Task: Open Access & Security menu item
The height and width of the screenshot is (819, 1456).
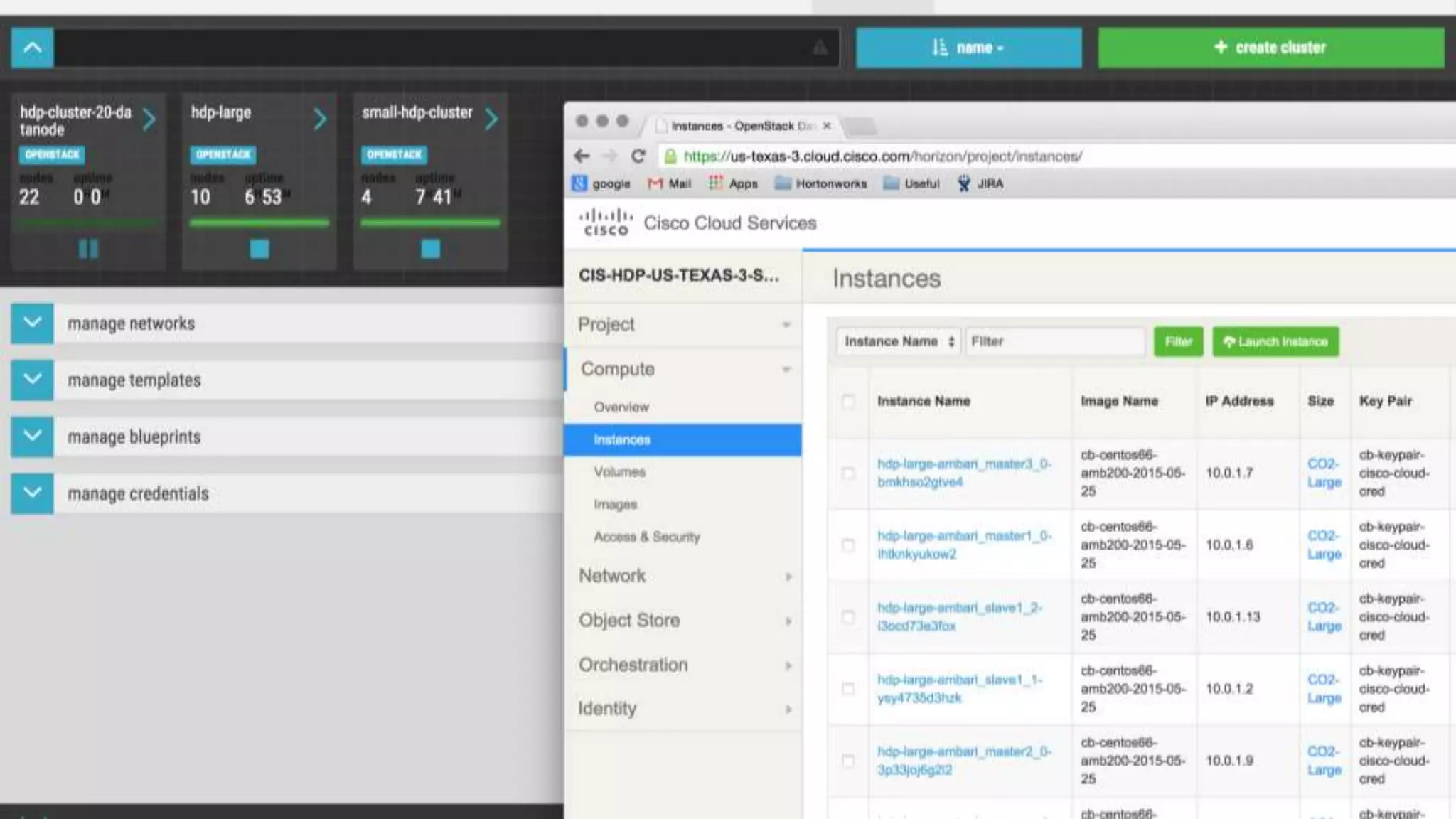Action: tap(647, 537)
